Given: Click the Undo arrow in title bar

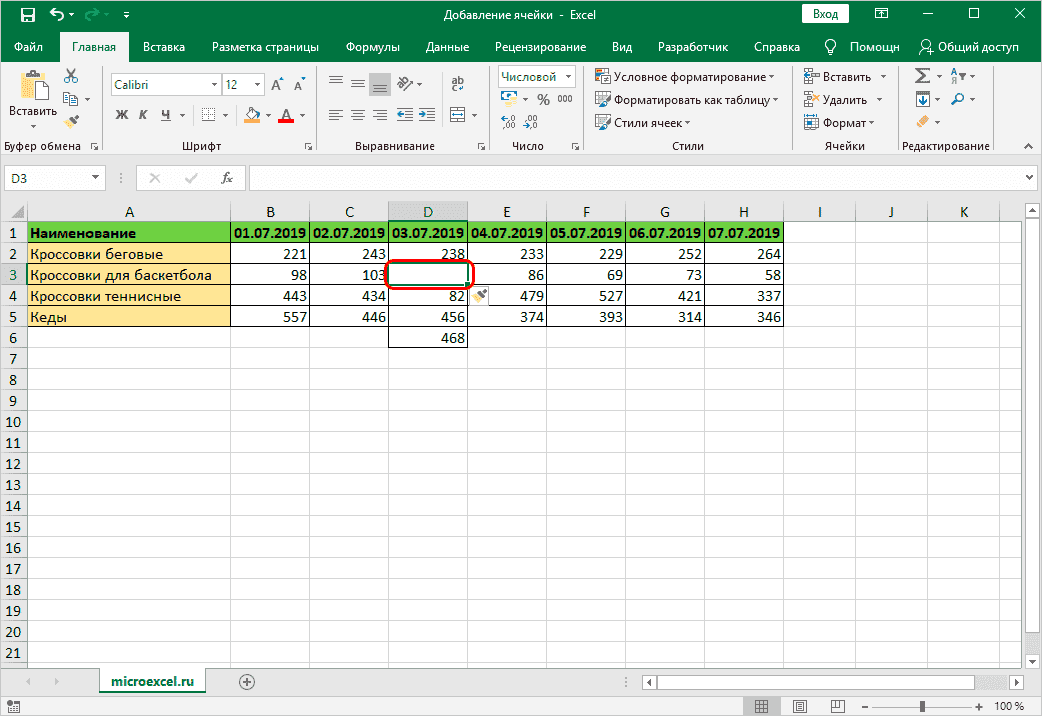Looking at the screenshot, I should pyautogui.click(x=58, y=15).
